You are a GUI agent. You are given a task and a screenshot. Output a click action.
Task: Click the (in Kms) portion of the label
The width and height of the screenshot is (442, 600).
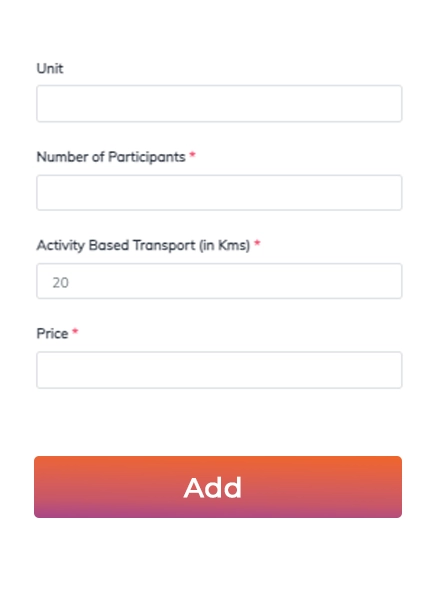point(225,245)
